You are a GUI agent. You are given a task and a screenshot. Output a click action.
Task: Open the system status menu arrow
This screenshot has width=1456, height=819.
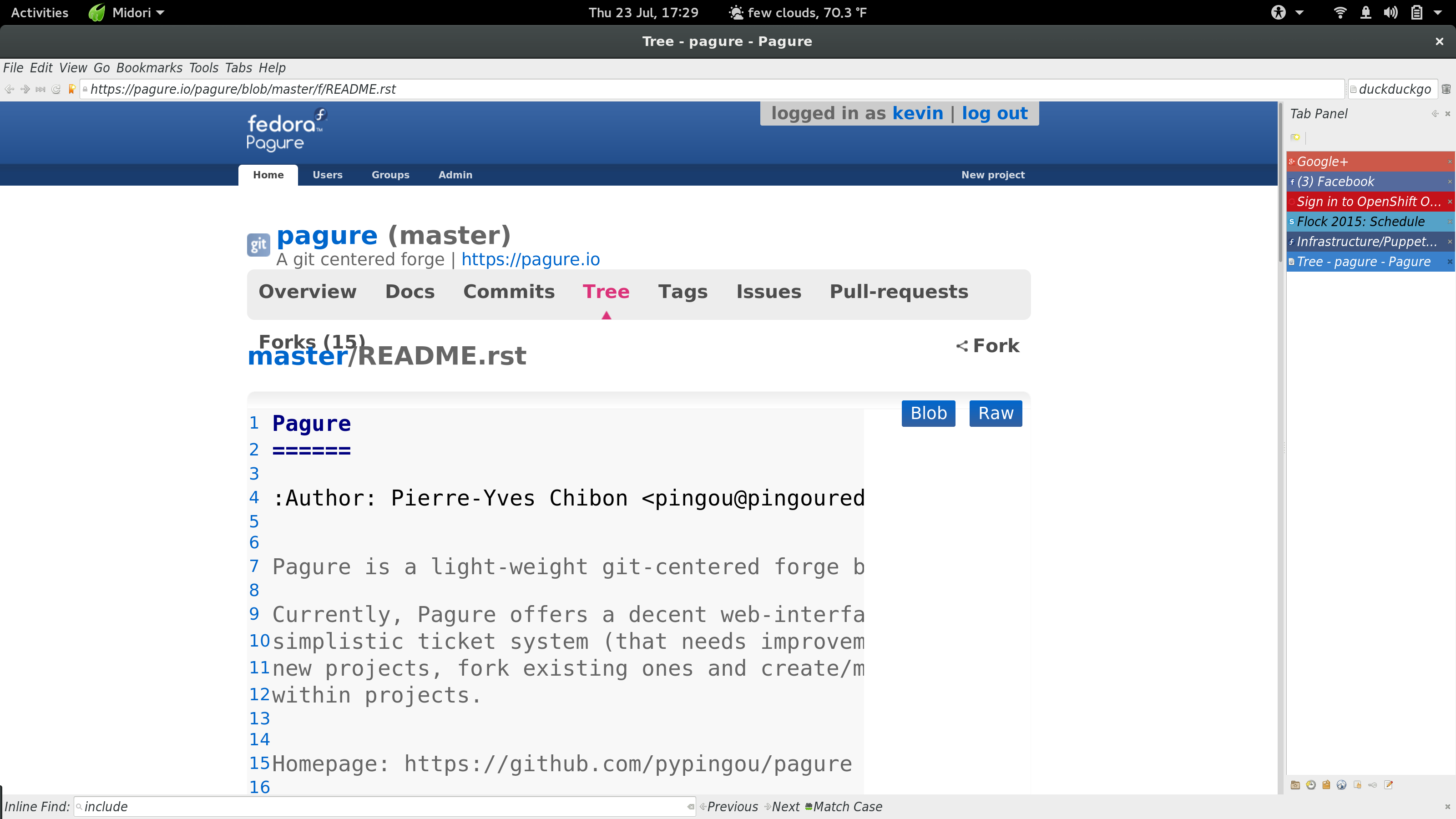[1437, 12]
